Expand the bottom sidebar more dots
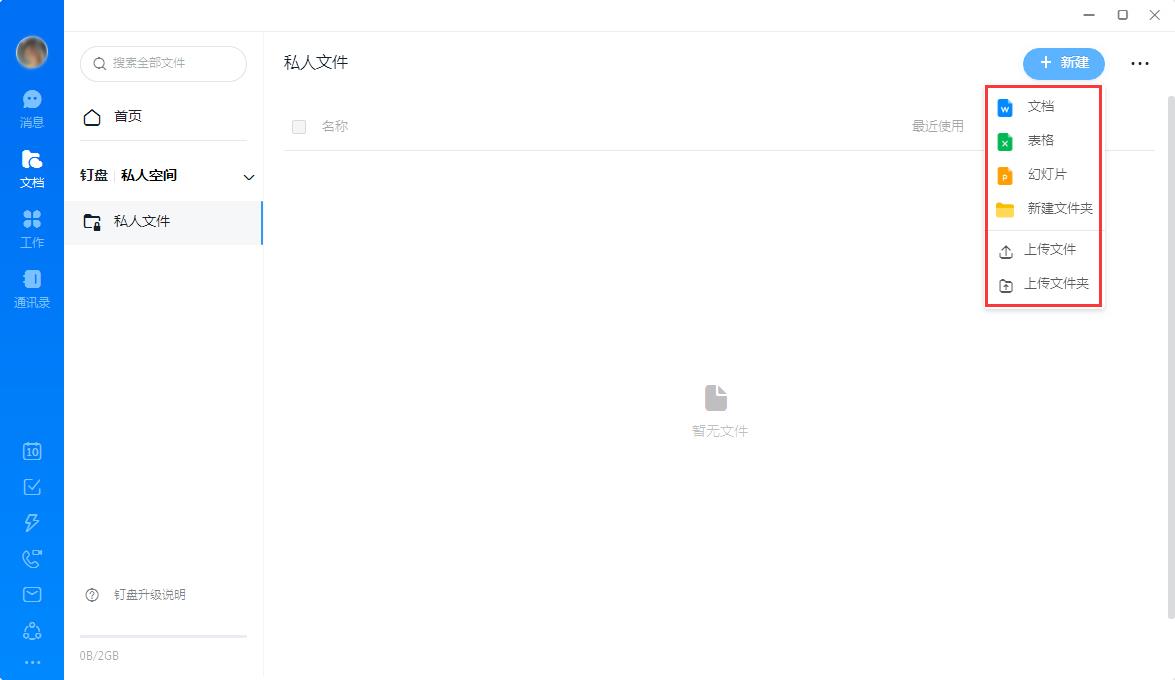The image size is (1175, 680). pyautogui.click(x=31, y=663)
